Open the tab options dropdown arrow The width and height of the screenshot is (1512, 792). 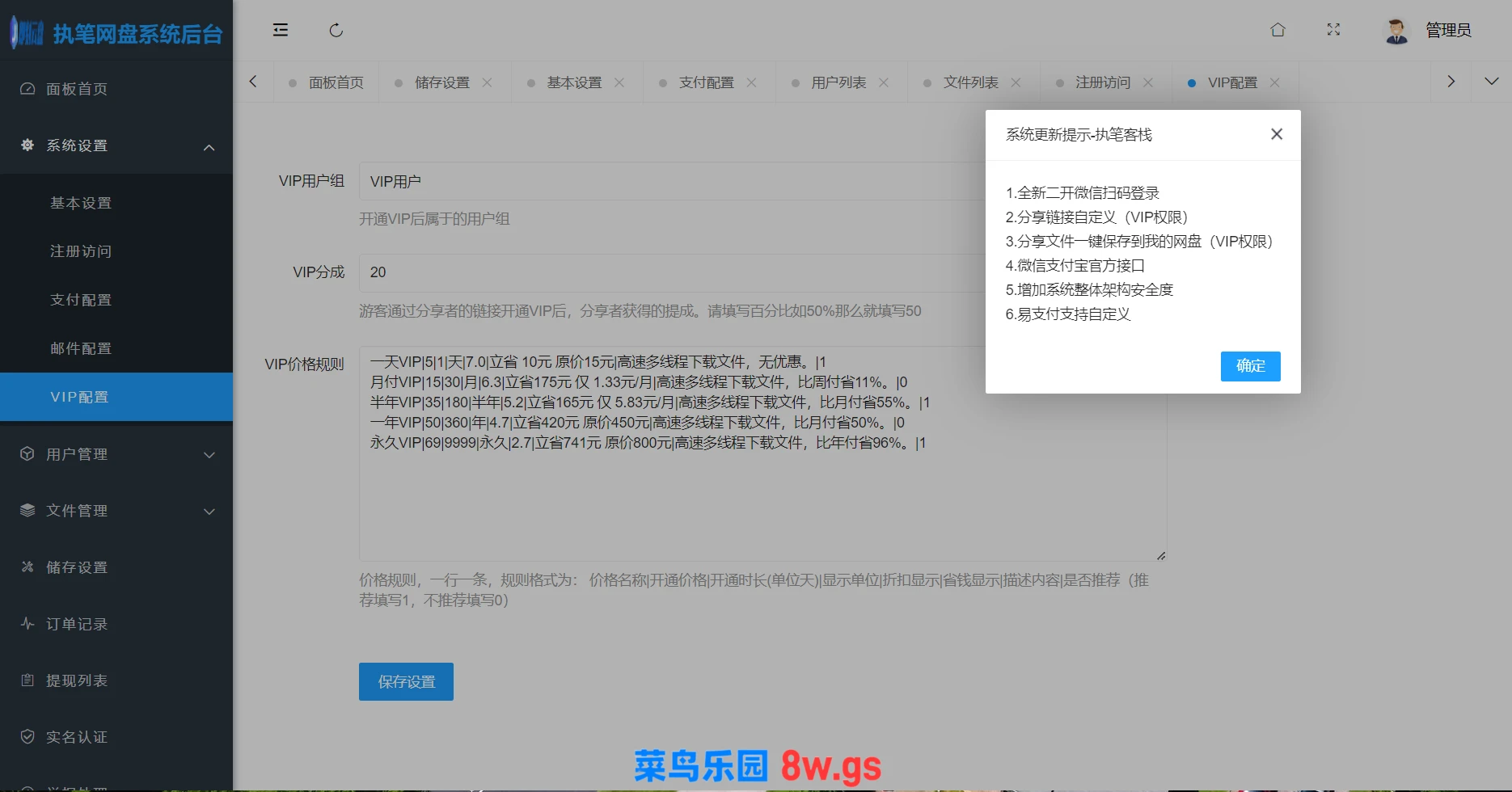tap(1491, 82)
